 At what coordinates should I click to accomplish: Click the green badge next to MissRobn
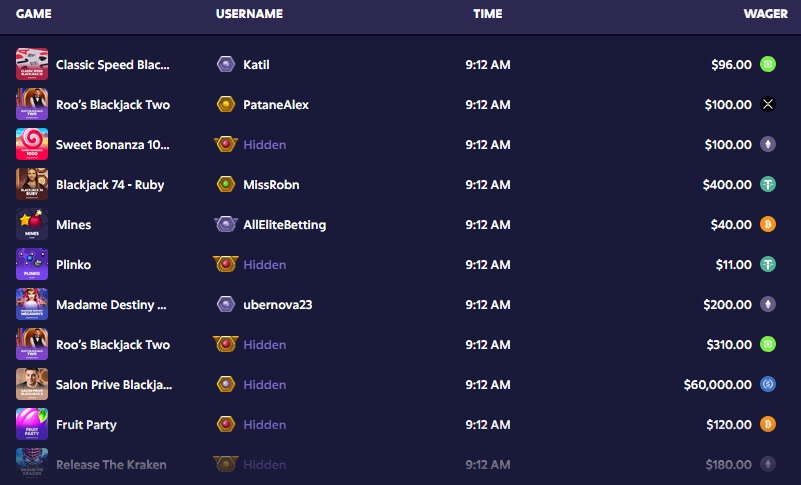click(x=226, y=184)
